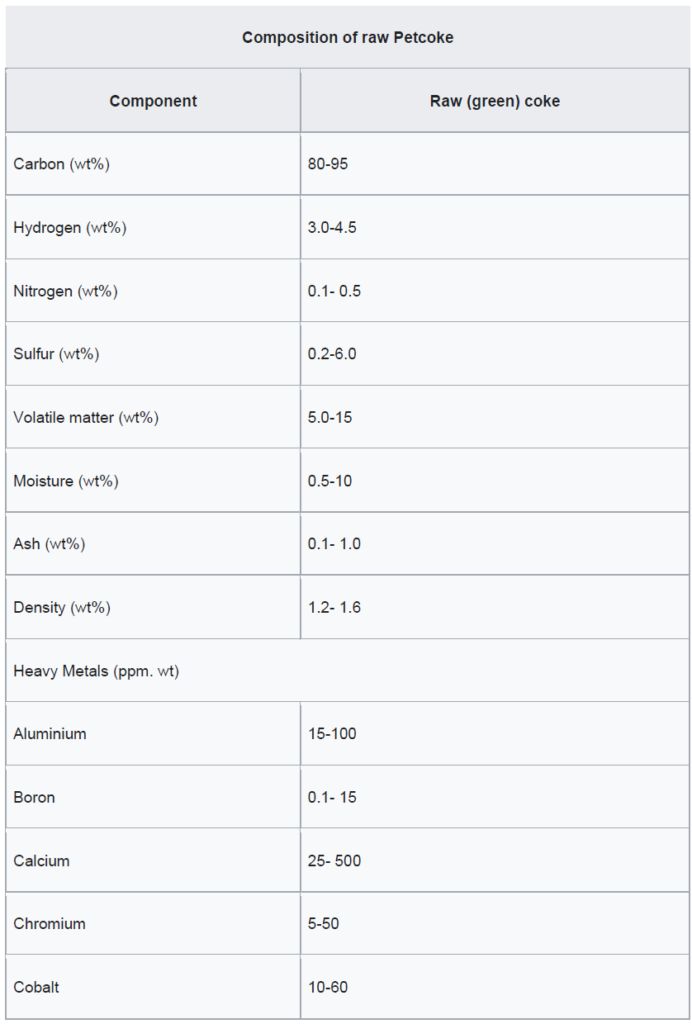This screenshot has height=1024, width=692.
Task: Select the 'Nitrogen (wt%)' row label
Action: point(66,291)
